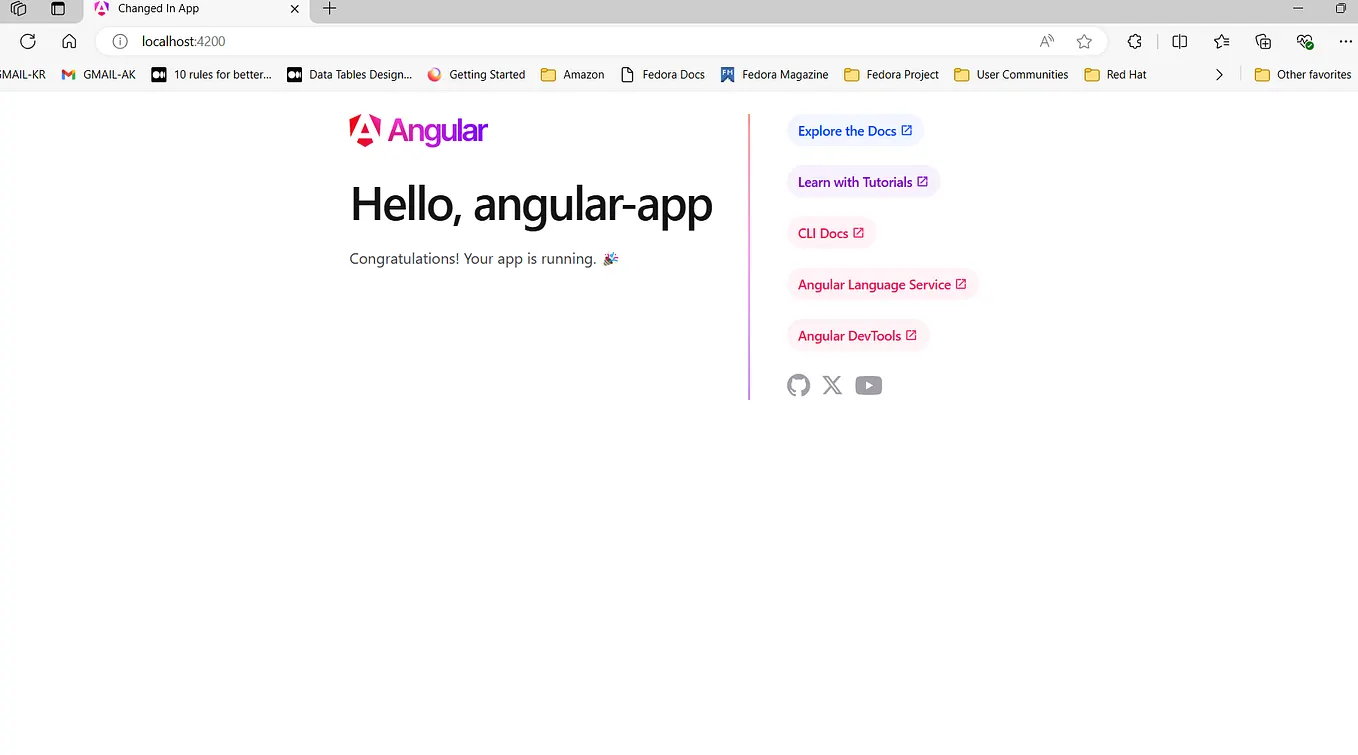Open the YouTube icon

[x=868, y=385]
